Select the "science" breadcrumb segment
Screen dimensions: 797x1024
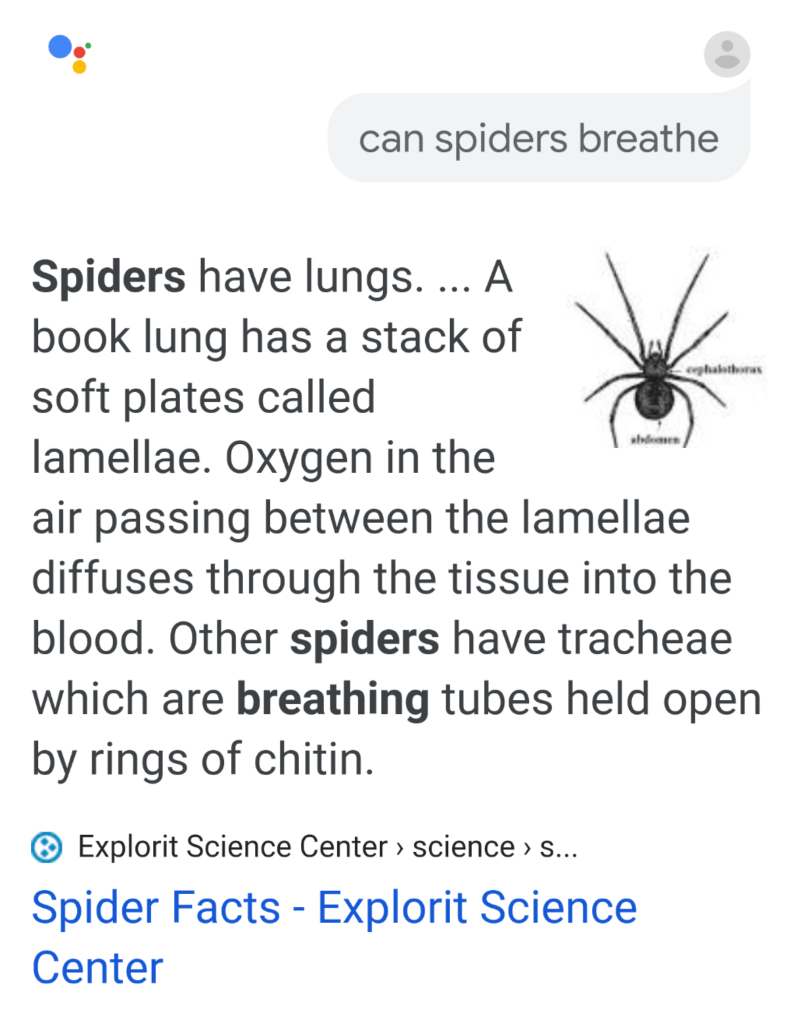(x=463, y=848)
